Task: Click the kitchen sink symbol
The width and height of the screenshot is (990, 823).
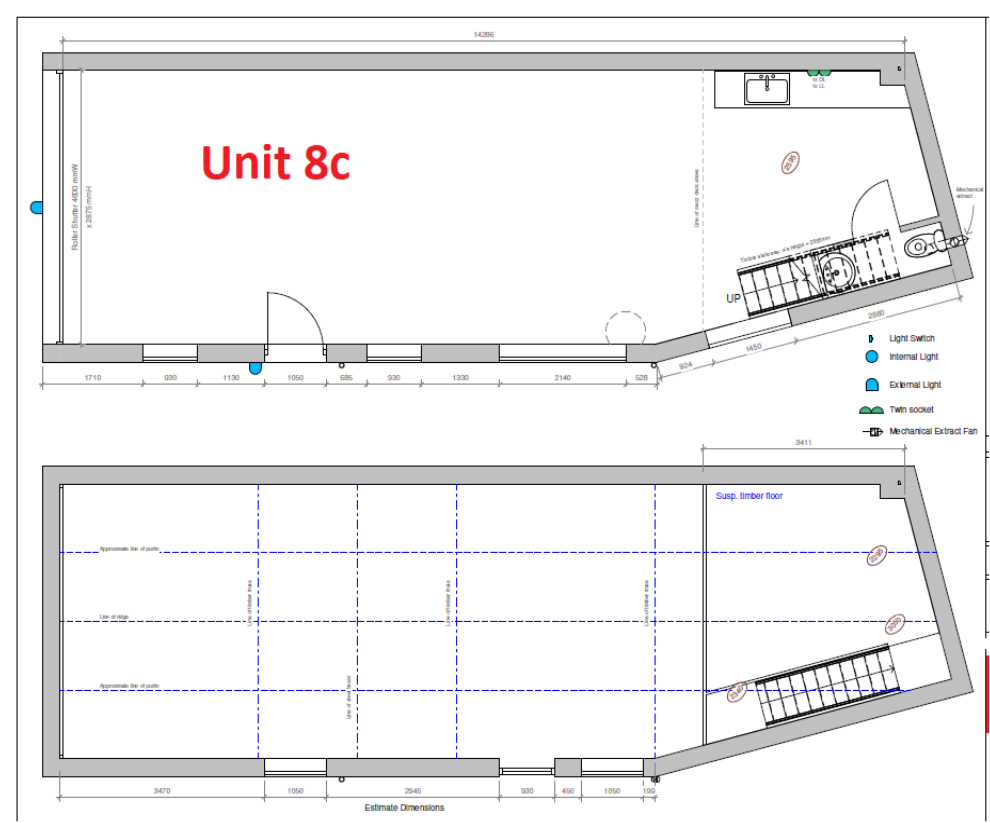Action: point(767,90)
